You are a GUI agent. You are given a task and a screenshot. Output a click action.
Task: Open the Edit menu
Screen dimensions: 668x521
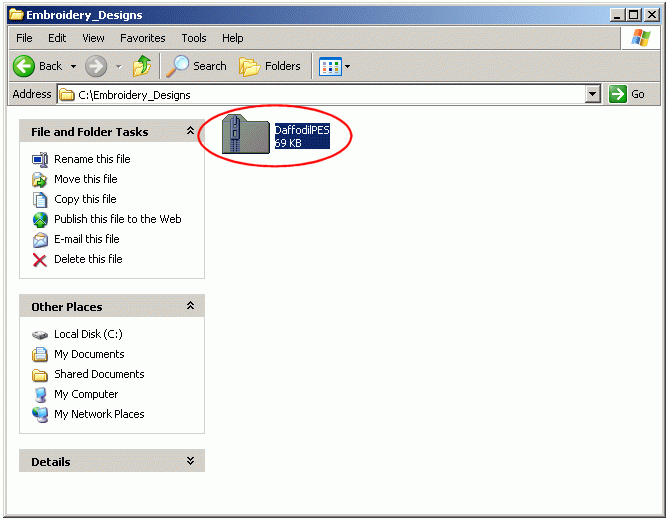(x=57, y=38)
